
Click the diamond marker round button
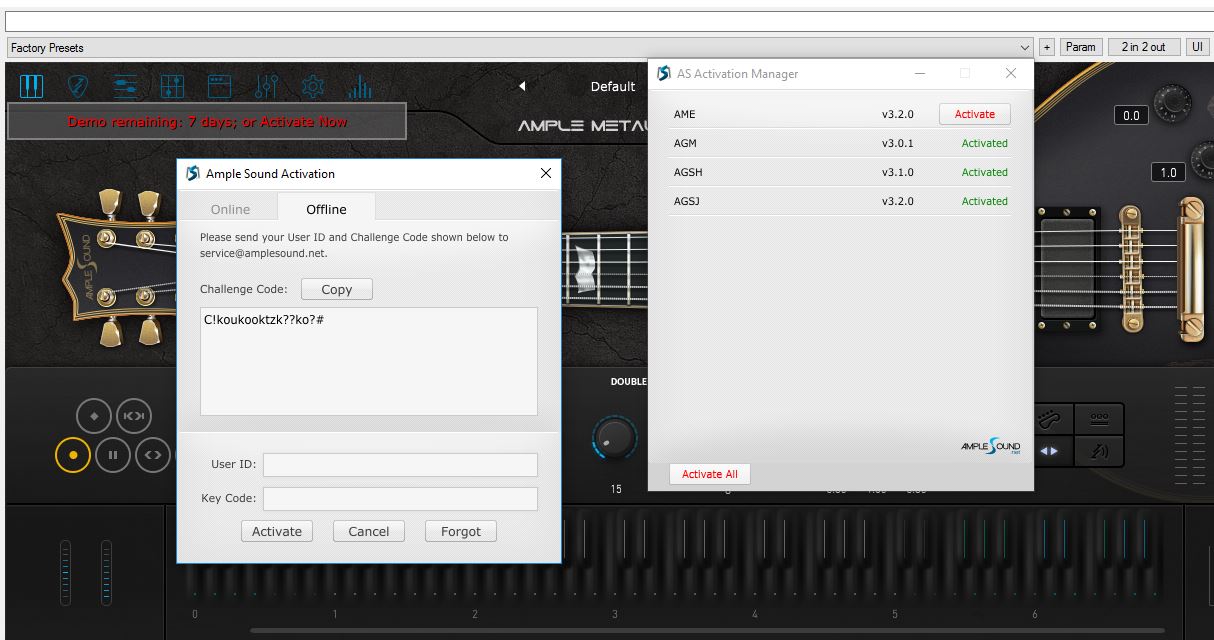95,416
